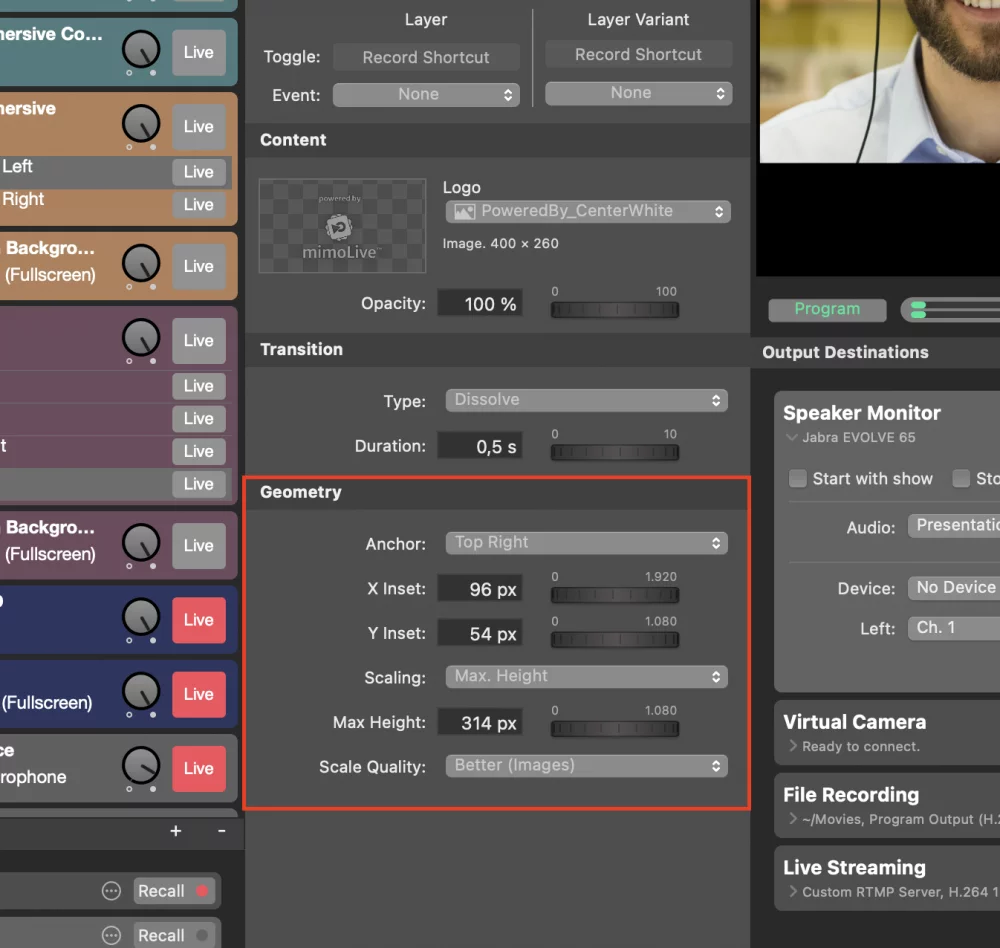This screenshot has width=1000, height=948.
Task: Click the volume knob on the teal layer
Action: [141, 50]
